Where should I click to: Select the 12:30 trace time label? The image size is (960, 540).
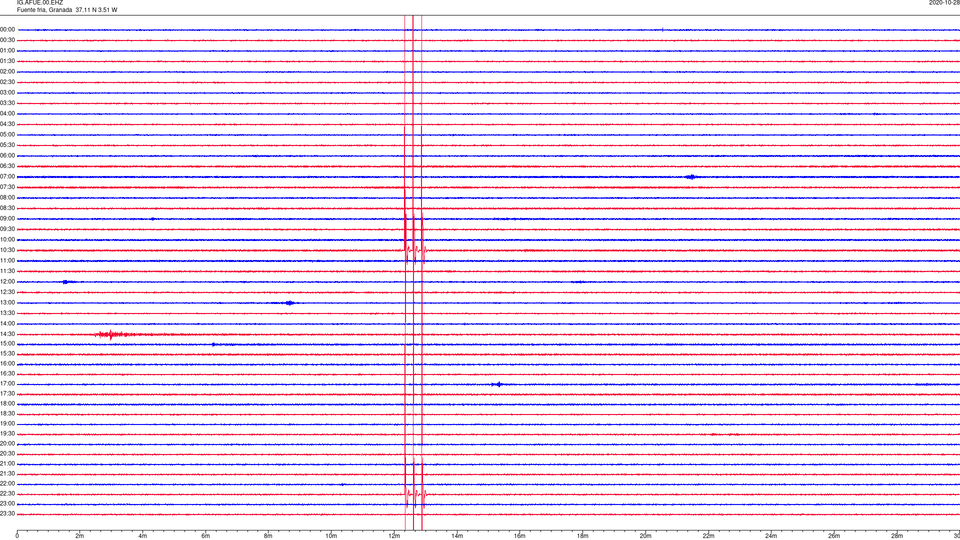point(7,292)
